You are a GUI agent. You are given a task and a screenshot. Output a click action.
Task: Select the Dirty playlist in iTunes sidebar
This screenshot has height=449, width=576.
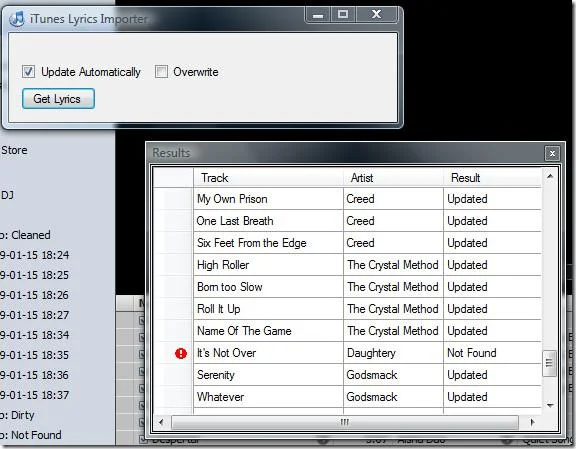click(17, 415)
